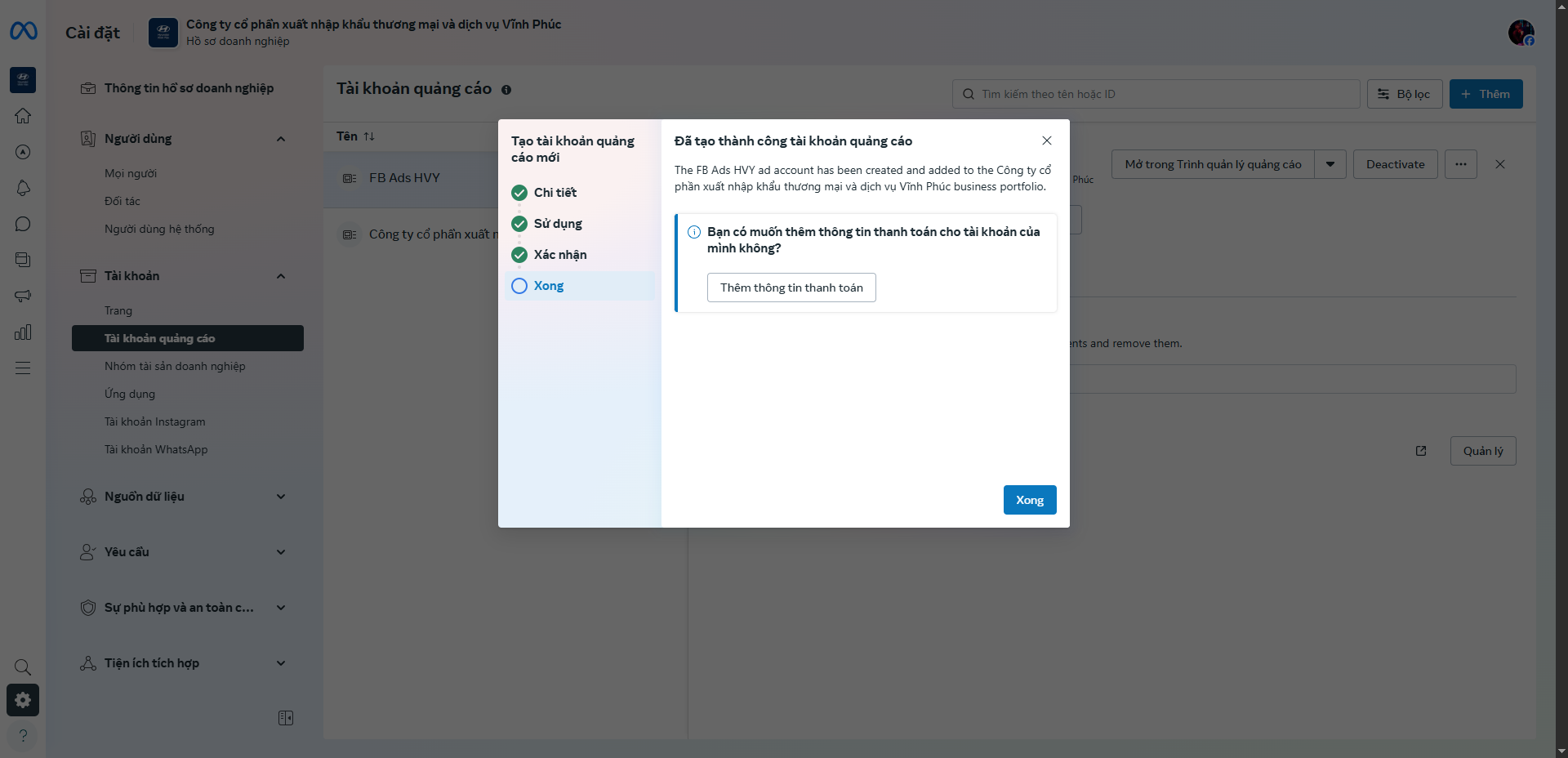Open the all tools hamburger icon
Viewport: 1568px width, 758px height.
(23, 368)
